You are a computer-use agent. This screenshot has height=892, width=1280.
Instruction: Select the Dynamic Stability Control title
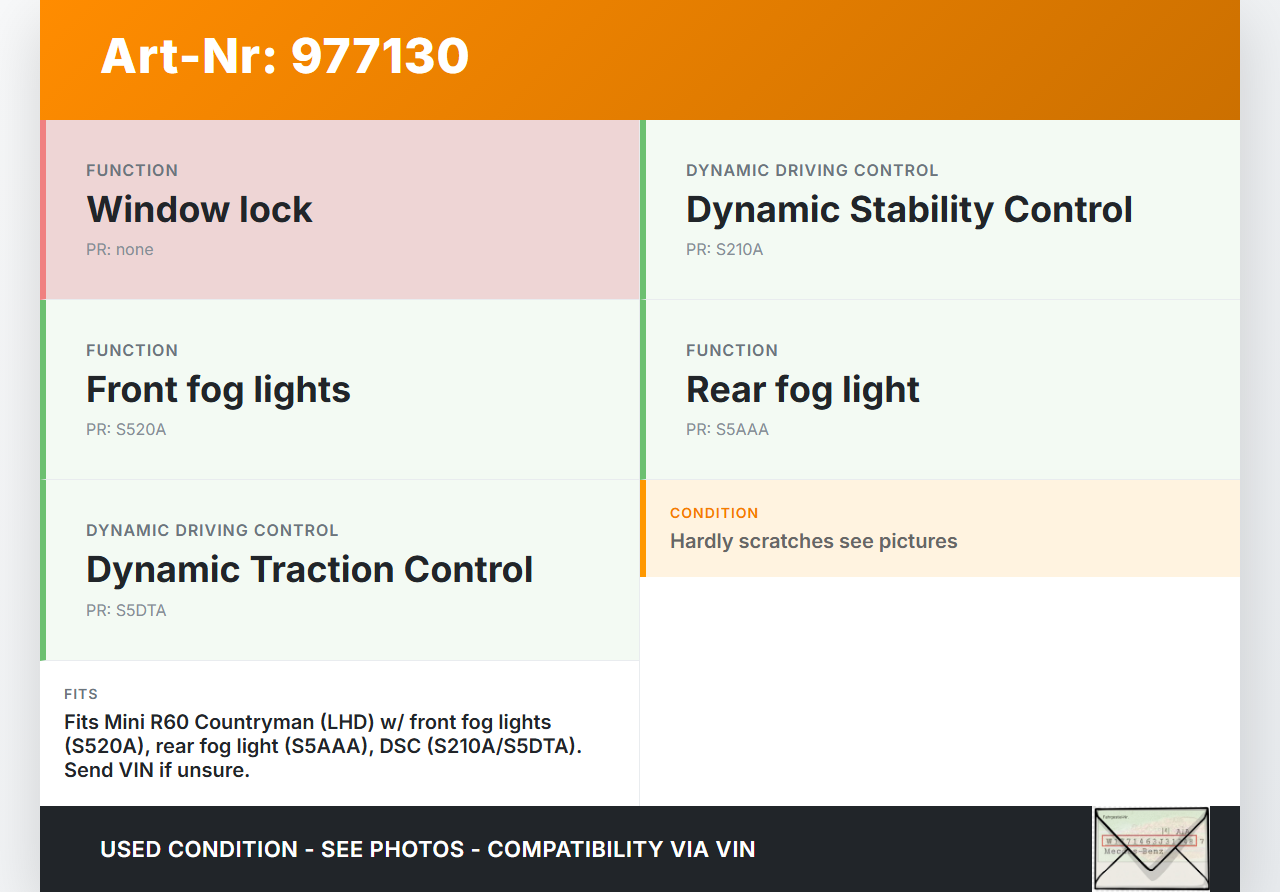pyautogui.click(x=909, y=210)
